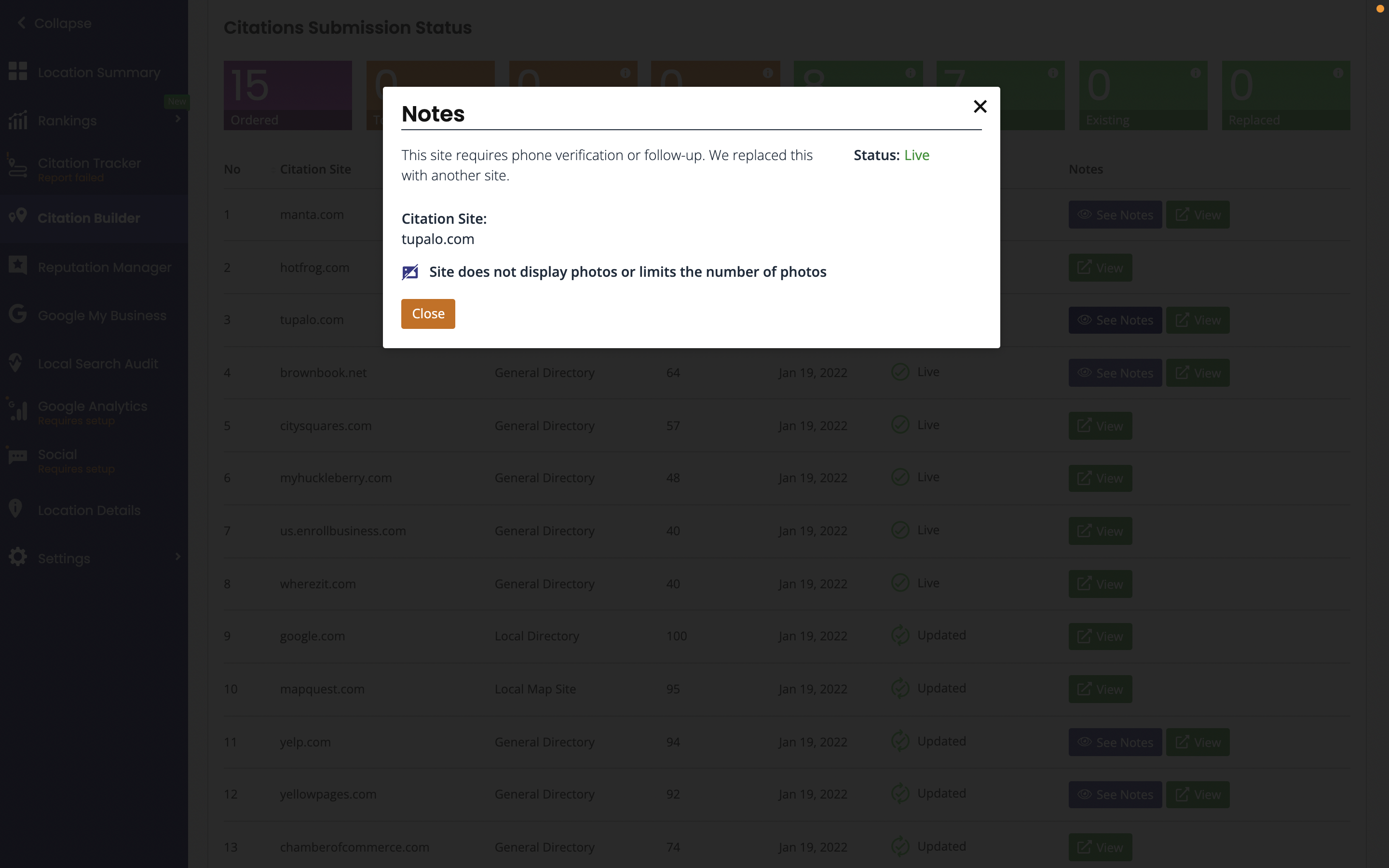
Task: Open Reputation Manager from sidebar
Action: (x=105, y=267)
